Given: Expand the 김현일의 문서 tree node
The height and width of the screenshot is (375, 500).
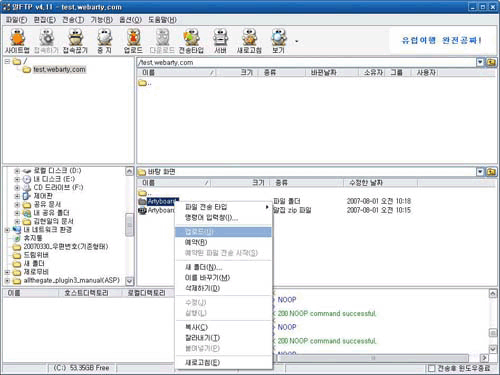Looking at the screenshot, I should (x=17, y=221).
